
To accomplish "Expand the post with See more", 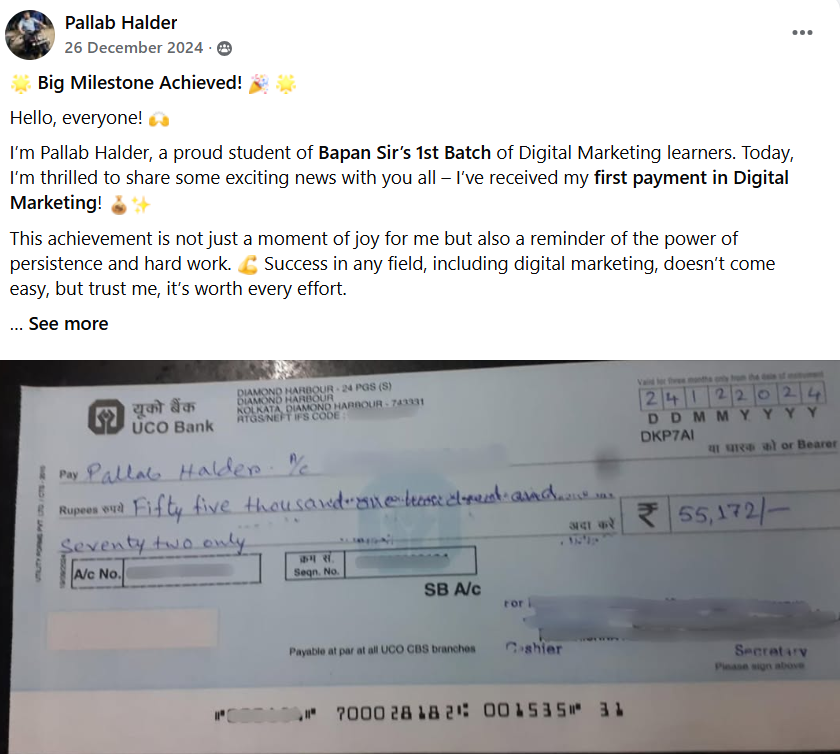I will [68, 324].
